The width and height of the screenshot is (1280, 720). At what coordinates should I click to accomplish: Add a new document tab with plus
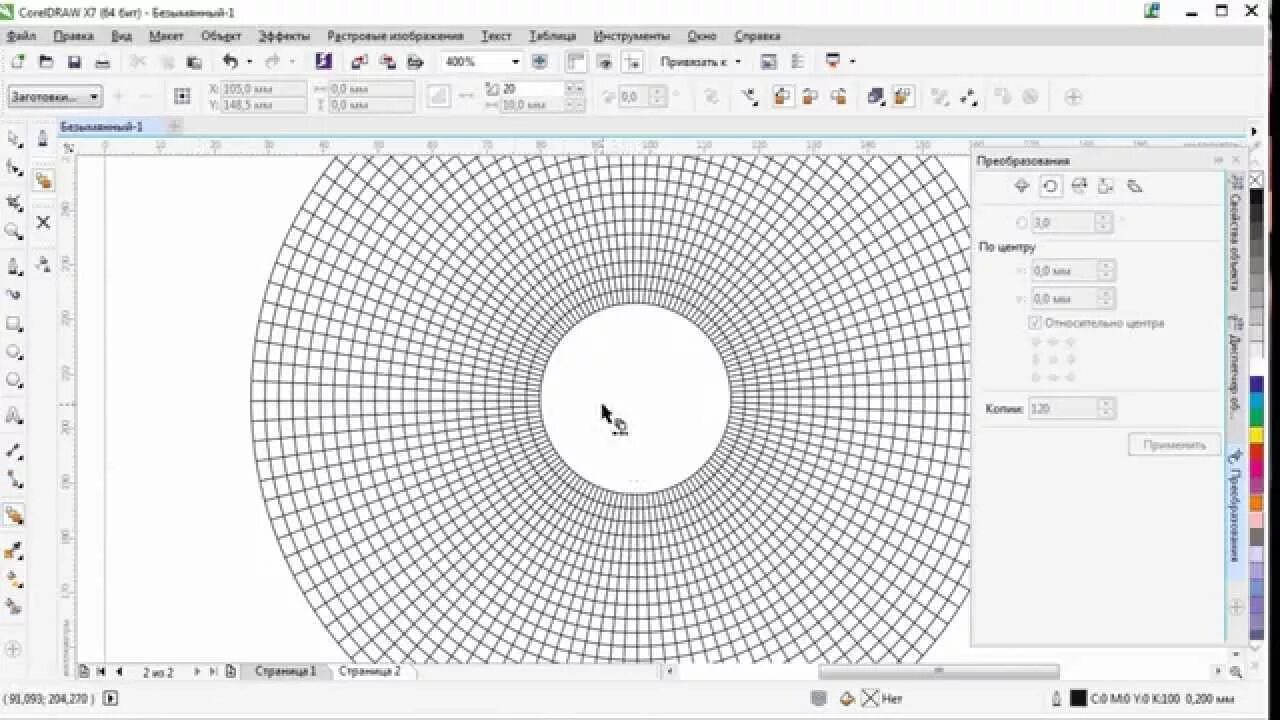[x=175, y=127]
